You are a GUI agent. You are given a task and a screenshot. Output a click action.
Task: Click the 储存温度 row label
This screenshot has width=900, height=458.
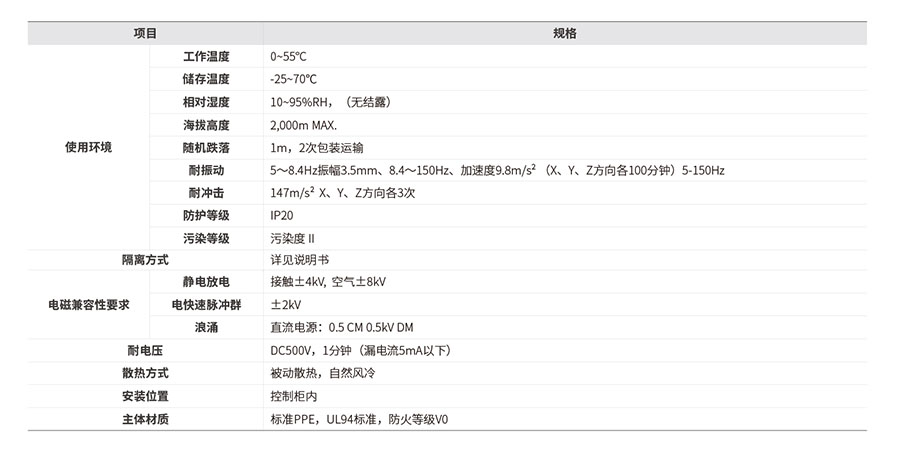[x=206, y=79]
